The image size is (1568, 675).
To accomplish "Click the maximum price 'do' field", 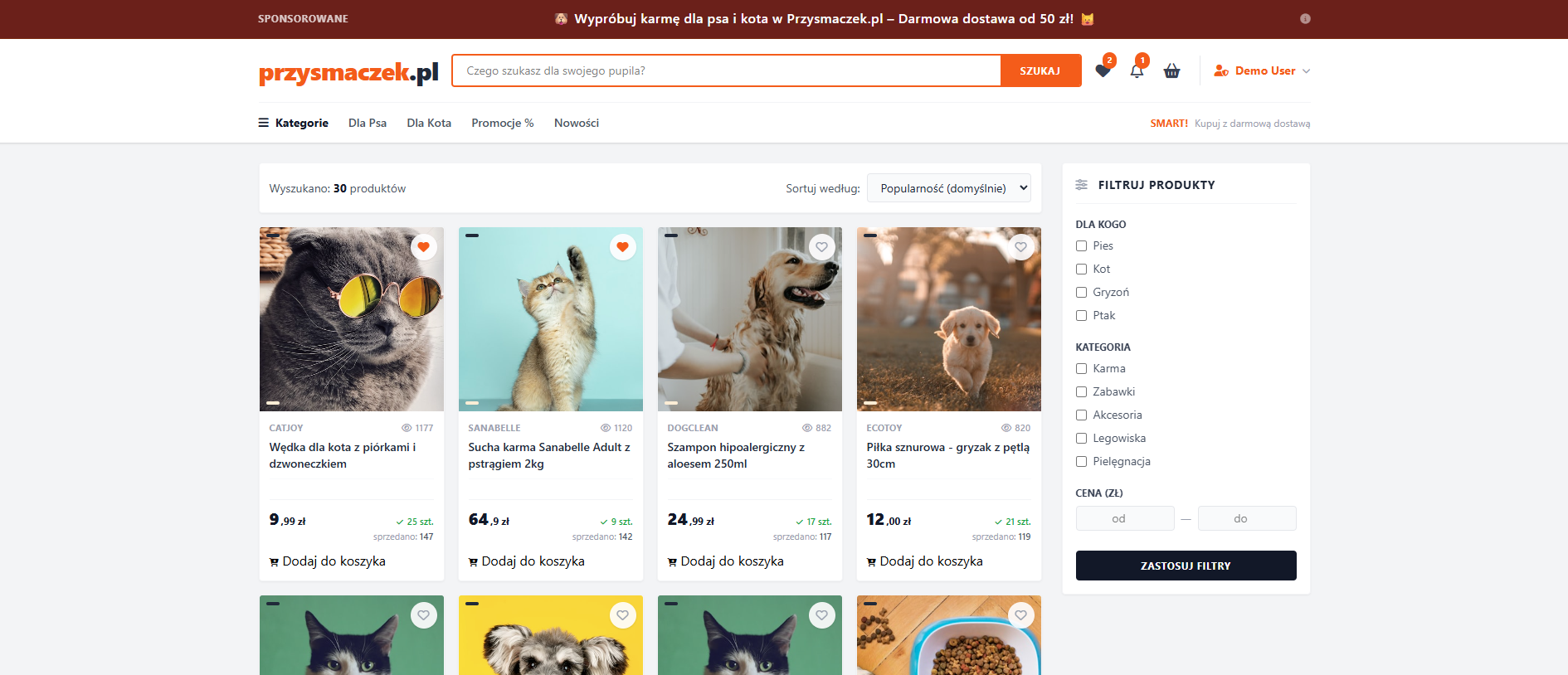I will [1247, 518].
